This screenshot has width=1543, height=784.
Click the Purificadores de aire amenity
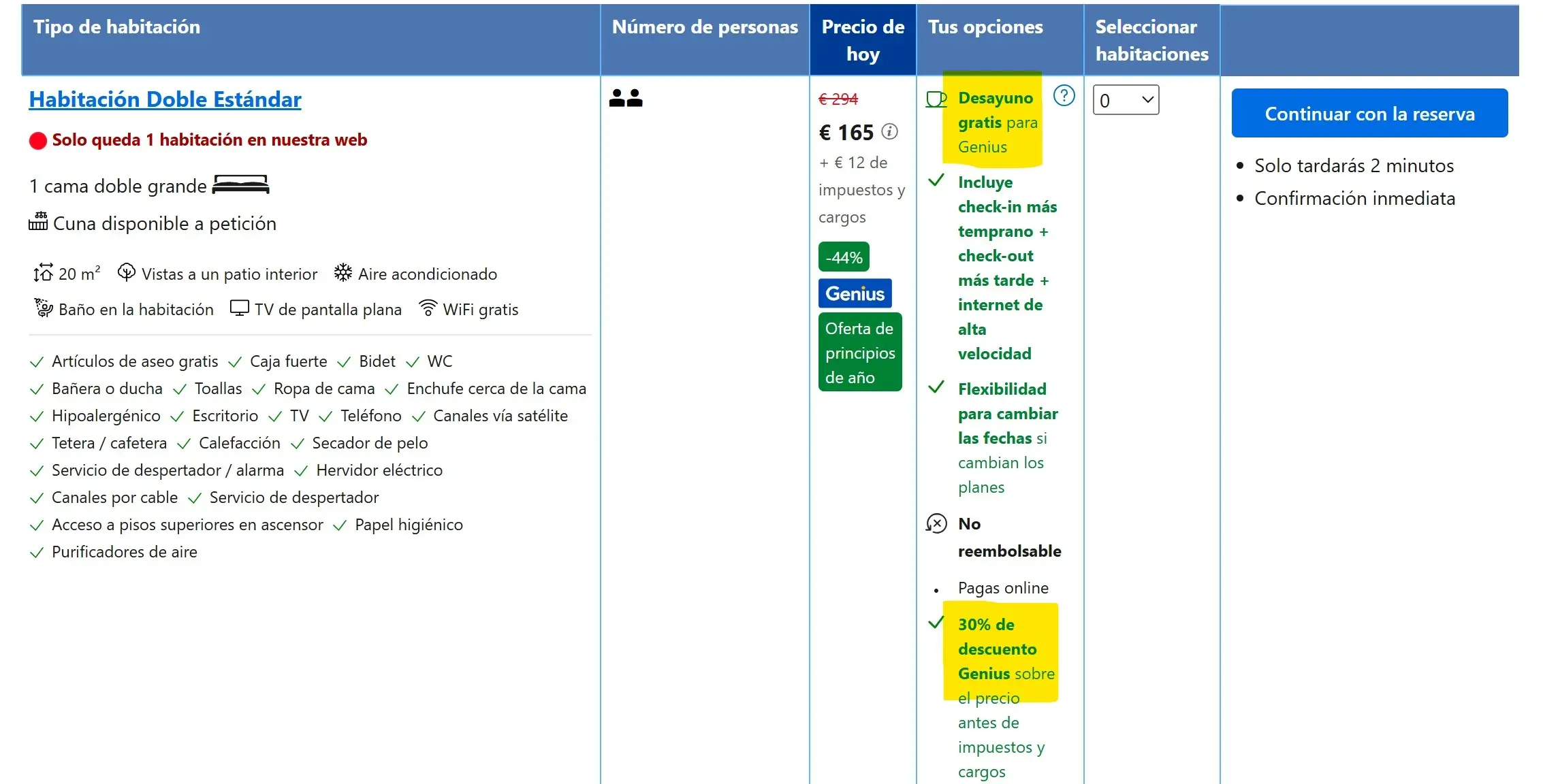tap(125, 552)
